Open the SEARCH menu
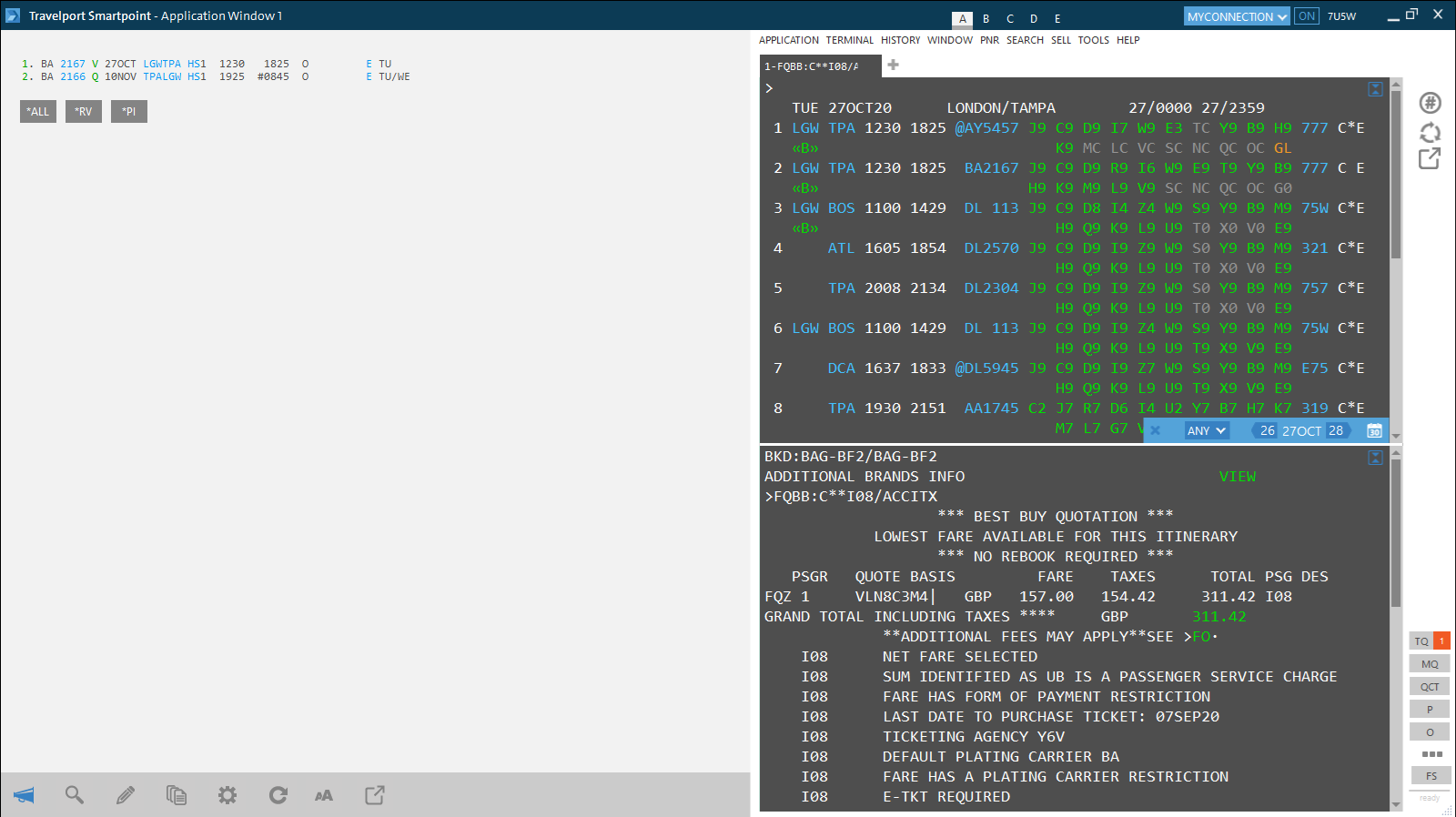The image size is (1456, 817). click(1026, 40)
